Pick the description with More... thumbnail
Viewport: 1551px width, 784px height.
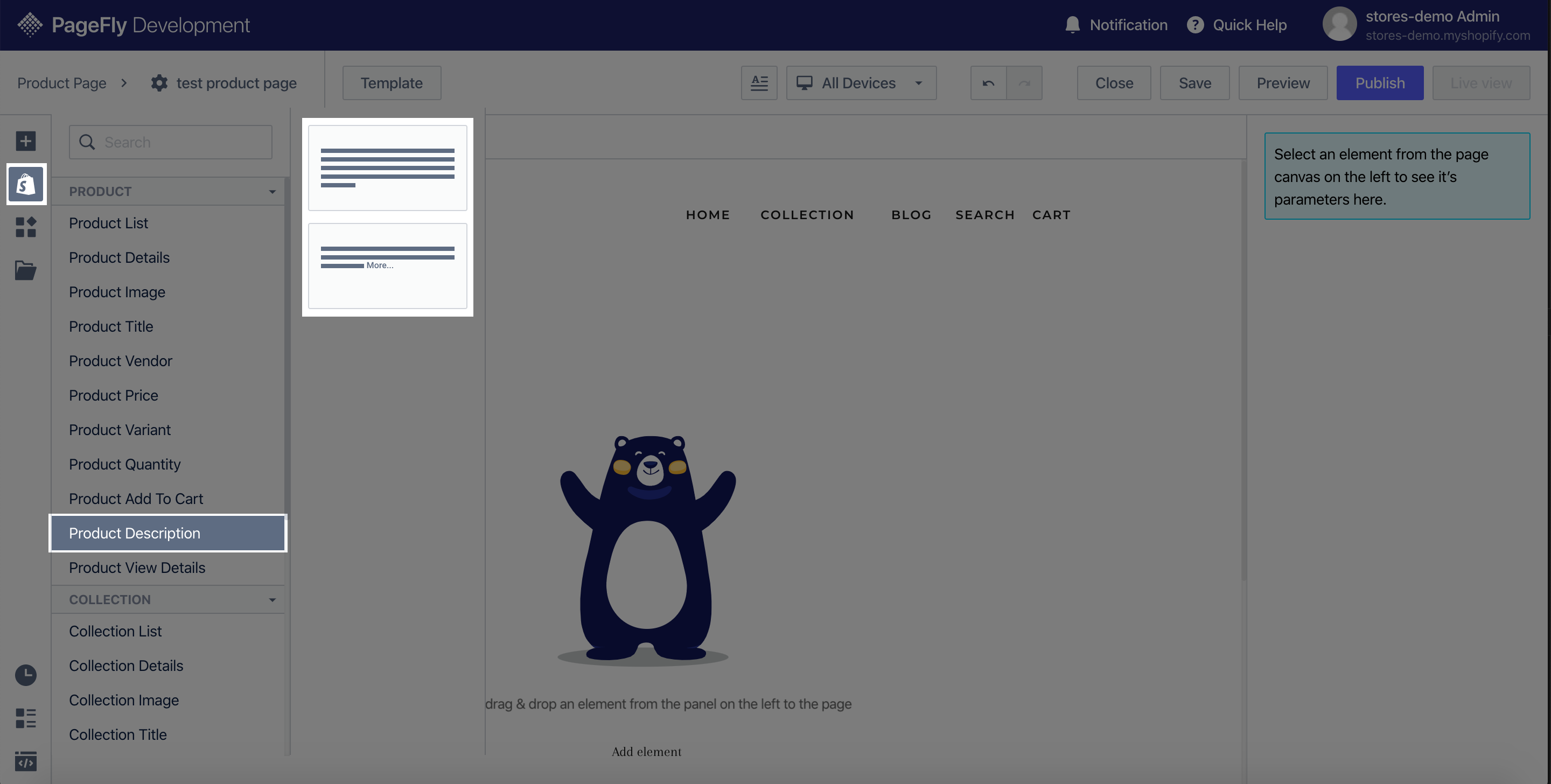point(387,265)
